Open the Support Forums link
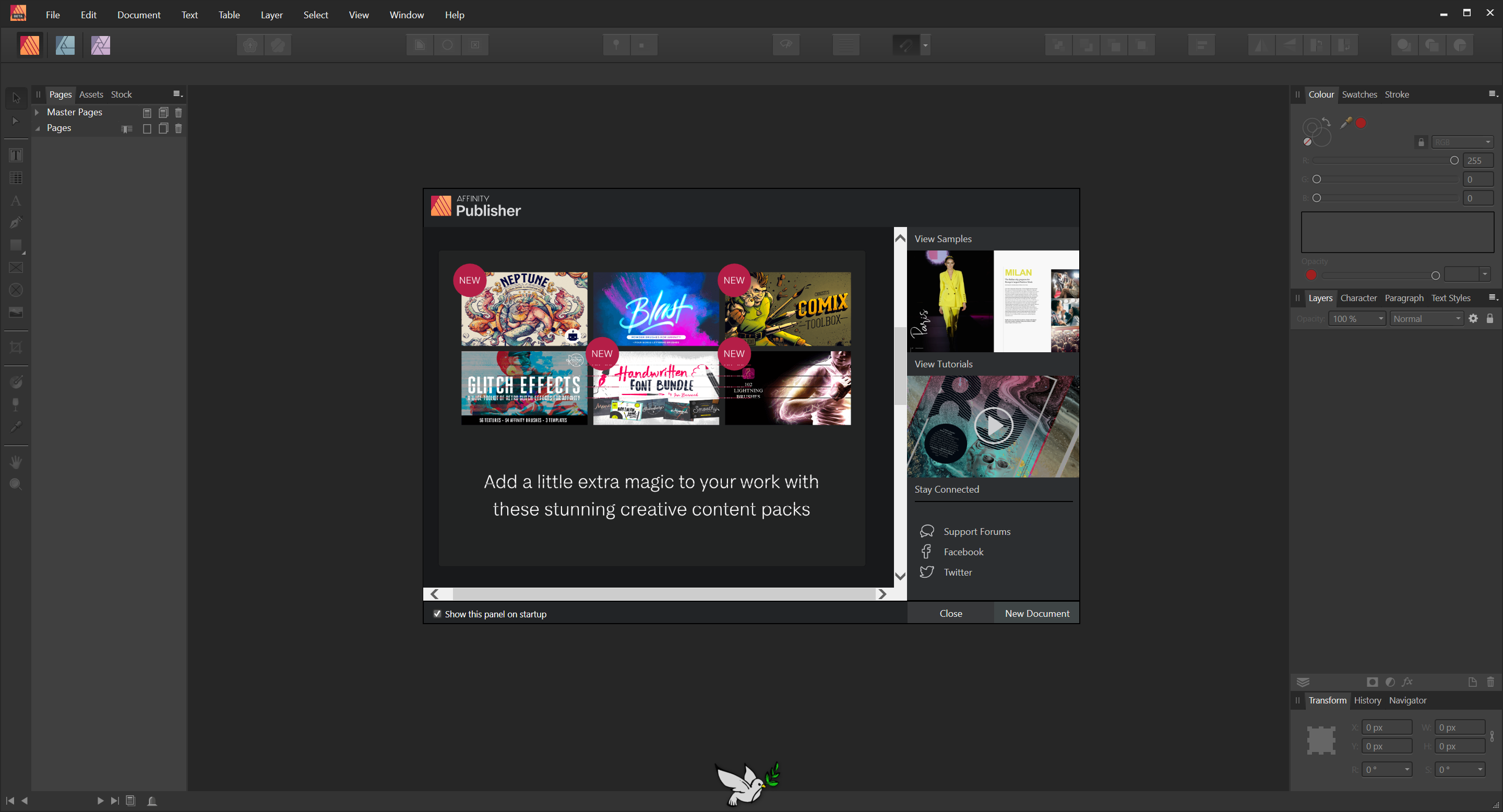Screen dimensions: 1503x812 click(977, 531)
